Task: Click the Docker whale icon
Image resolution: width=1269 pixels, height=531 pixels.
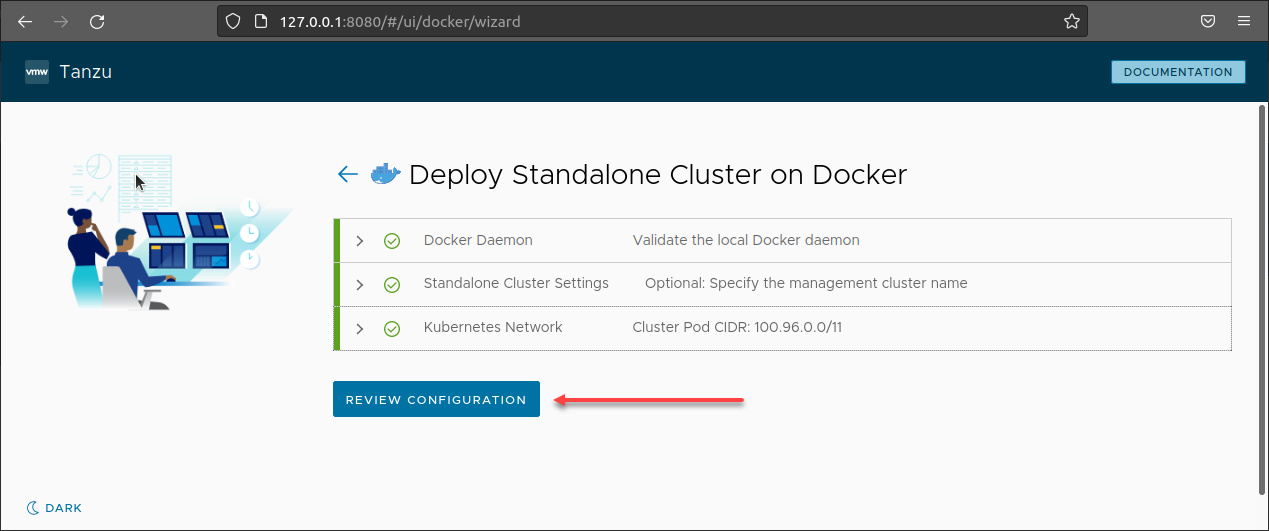Action: [x=385, y=174]
